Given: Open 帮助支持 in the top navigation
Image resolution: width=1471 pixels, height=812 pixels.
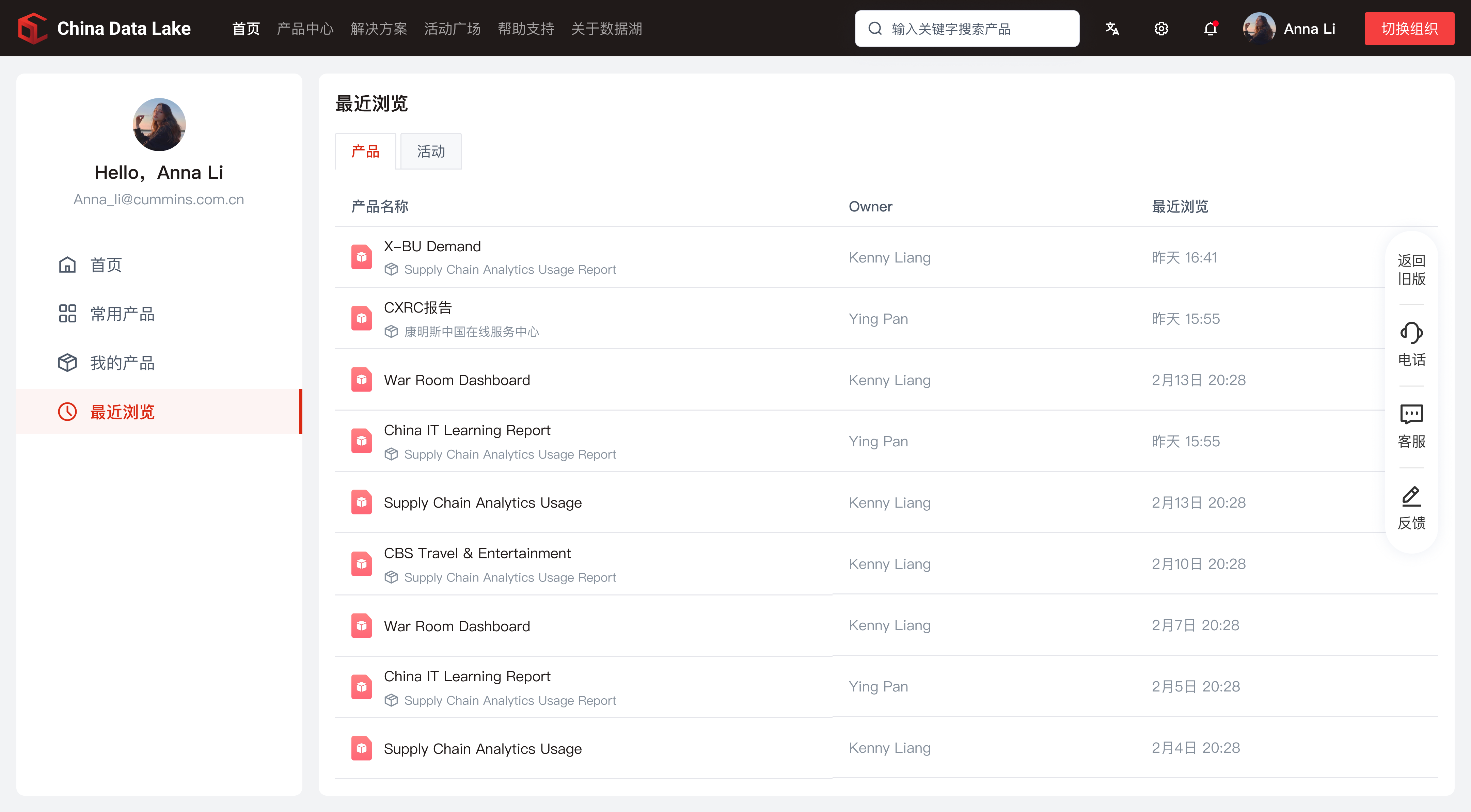Looking at the screenshot, I should [x=526, y=29].
